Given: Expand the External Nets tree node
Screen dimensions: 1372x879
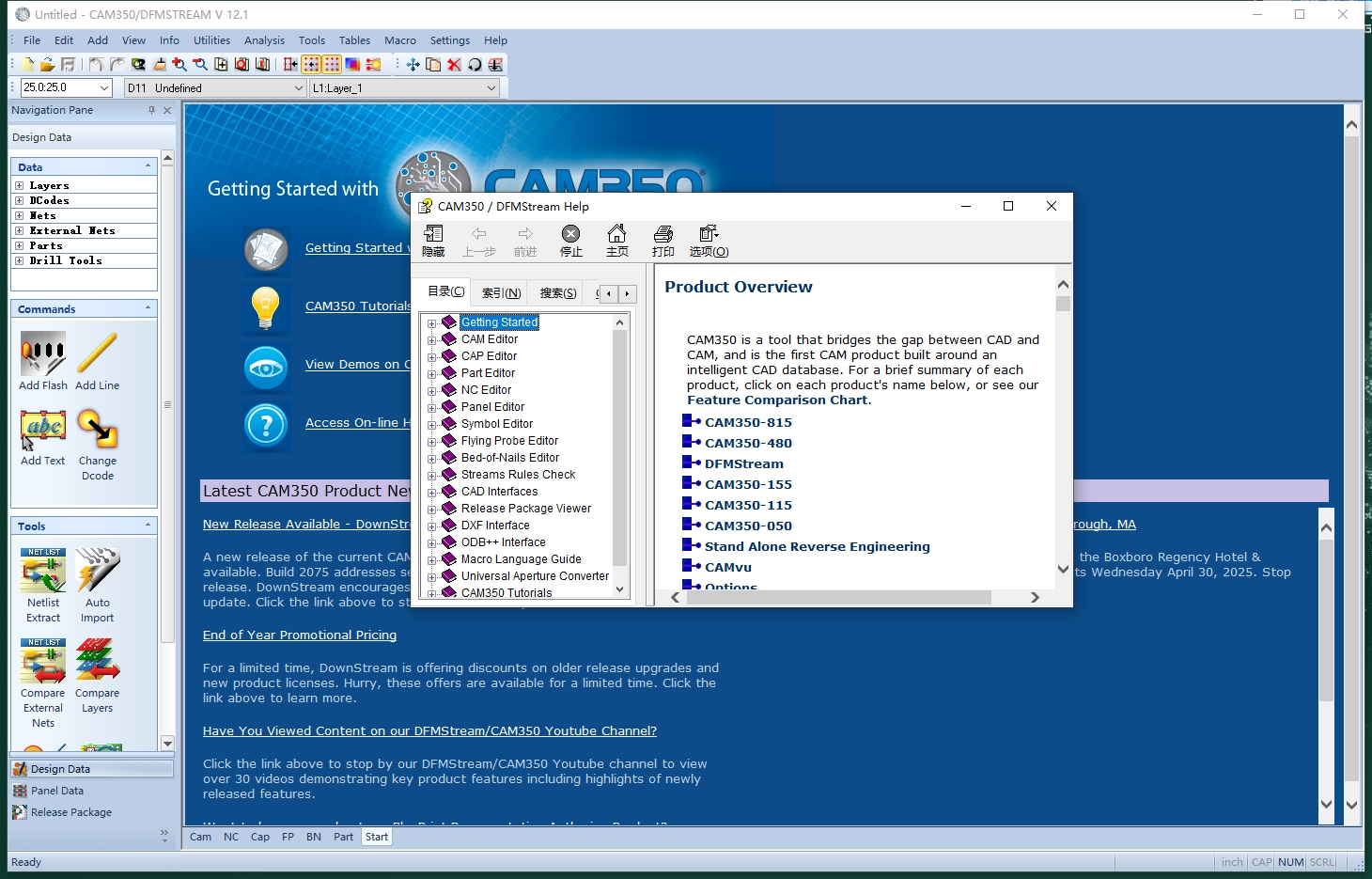Looking at the screenshot, I should pyautogui.click(x=19, y=231).
